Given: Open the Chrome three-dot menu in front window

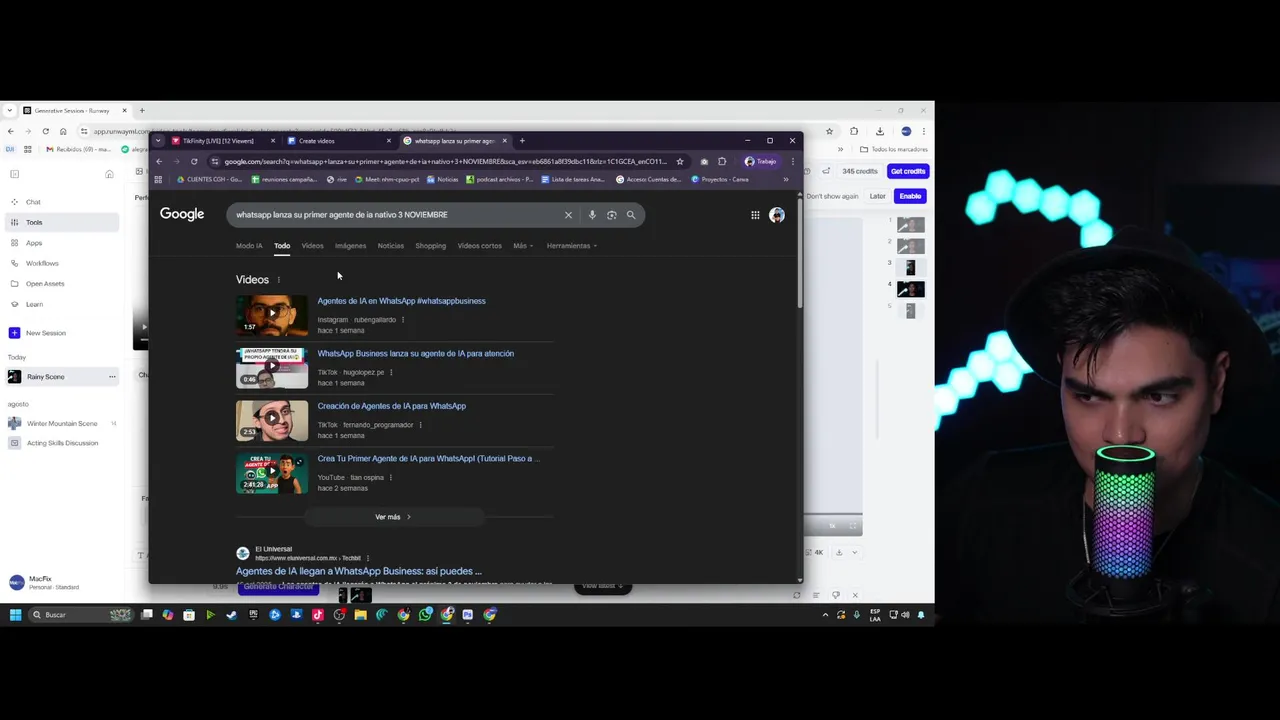Looking at the screenshot, I should pyautogui.click(x=793, y=161).
